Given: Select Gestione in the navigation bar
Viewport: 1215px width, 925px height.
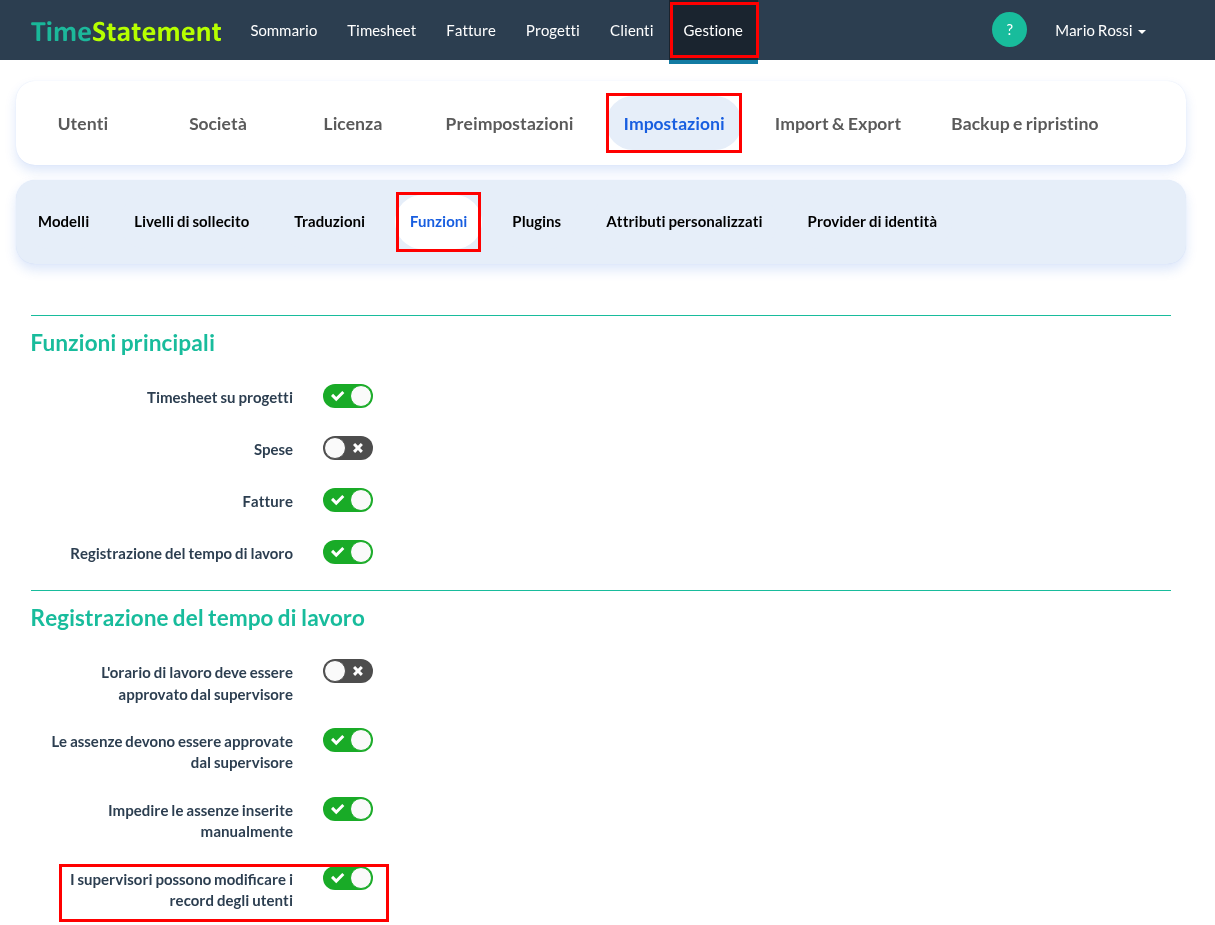Looking at the screenshot, I should pyautogui.click(x=713, y=31).
